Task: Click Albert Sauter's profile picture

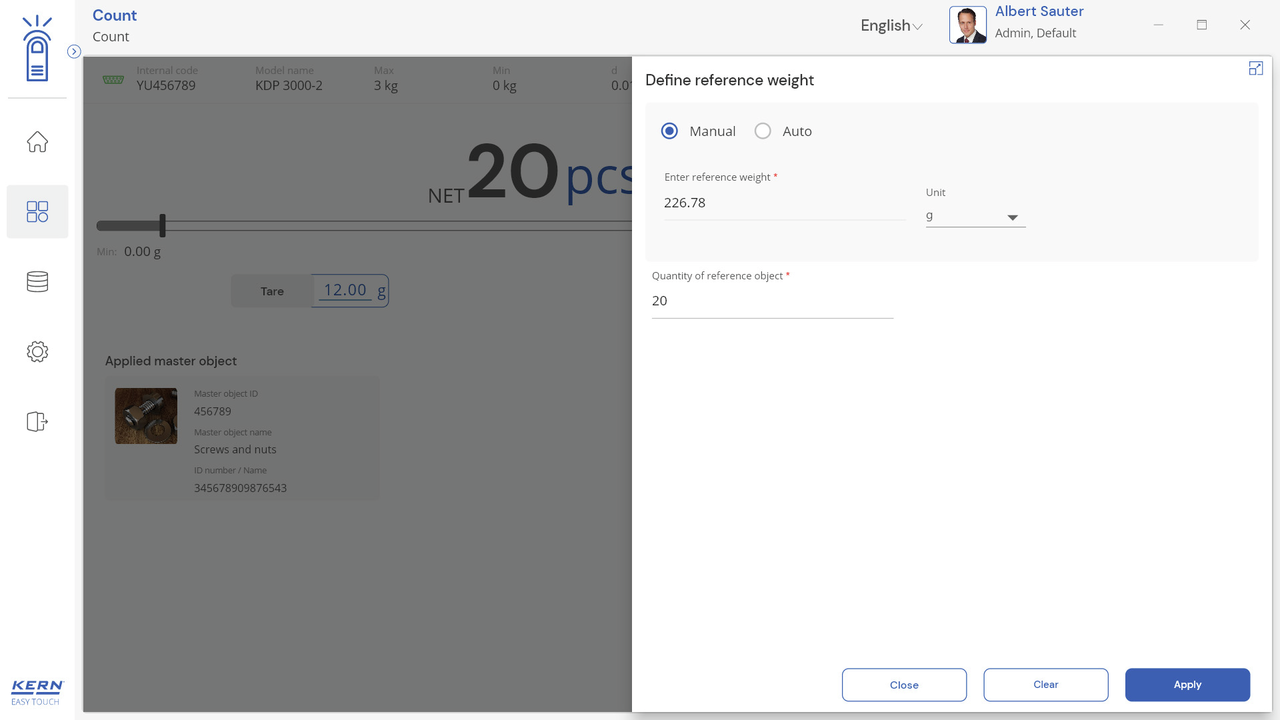Action: [x=967, y=26]
